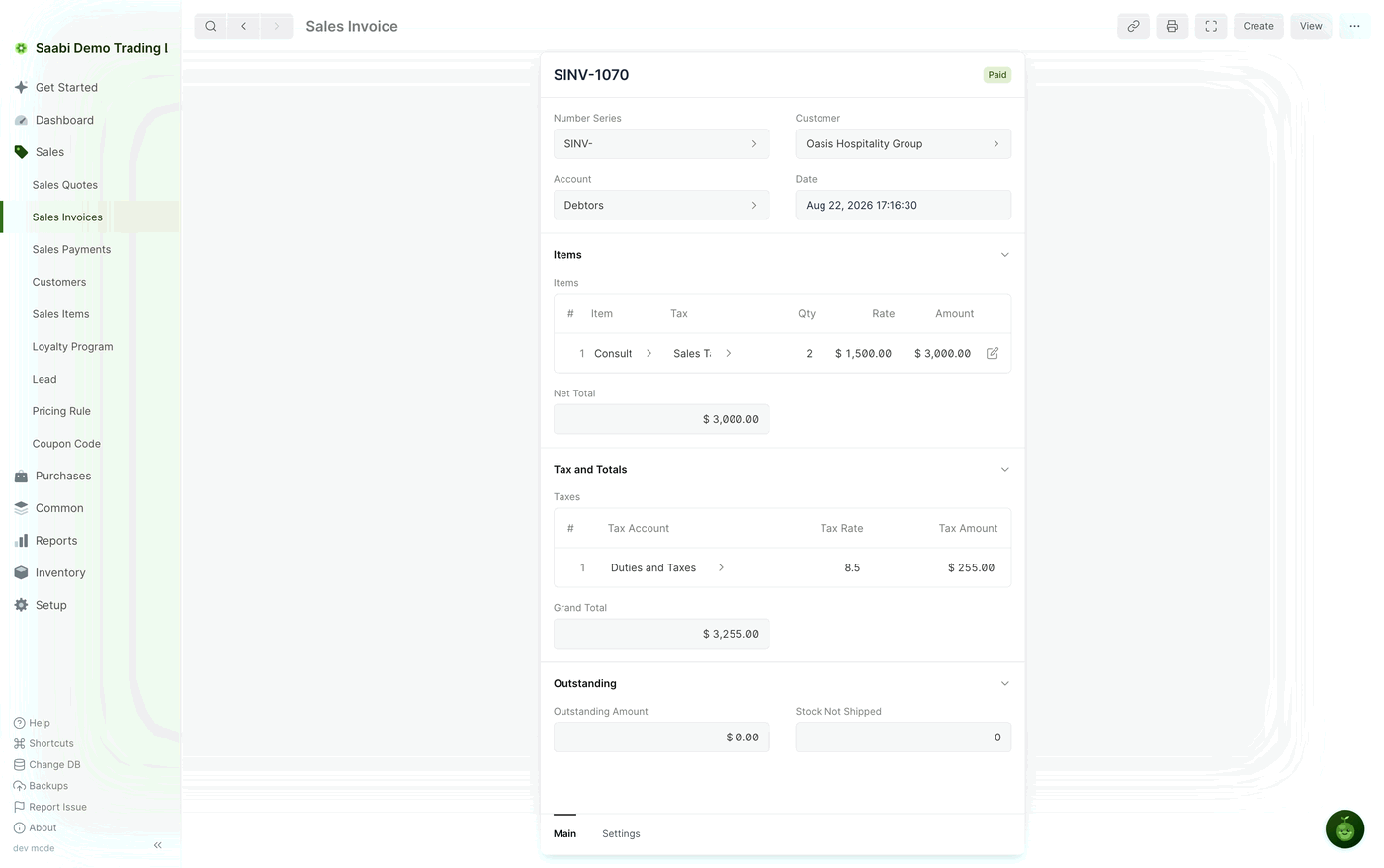The image size is (1384, 868).
Task: Go forward with the right arrow
Action: [277, 26]
